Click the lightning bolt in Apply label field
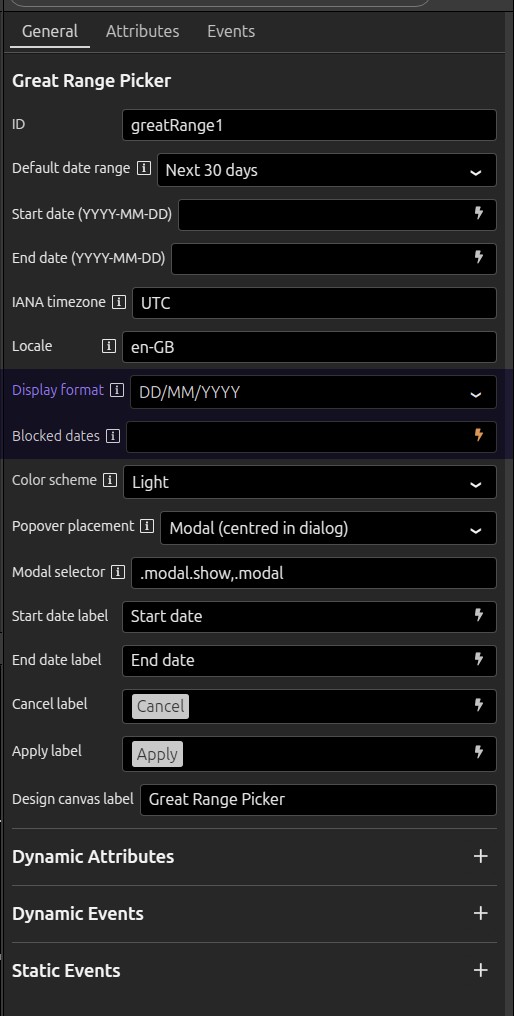 479,752
